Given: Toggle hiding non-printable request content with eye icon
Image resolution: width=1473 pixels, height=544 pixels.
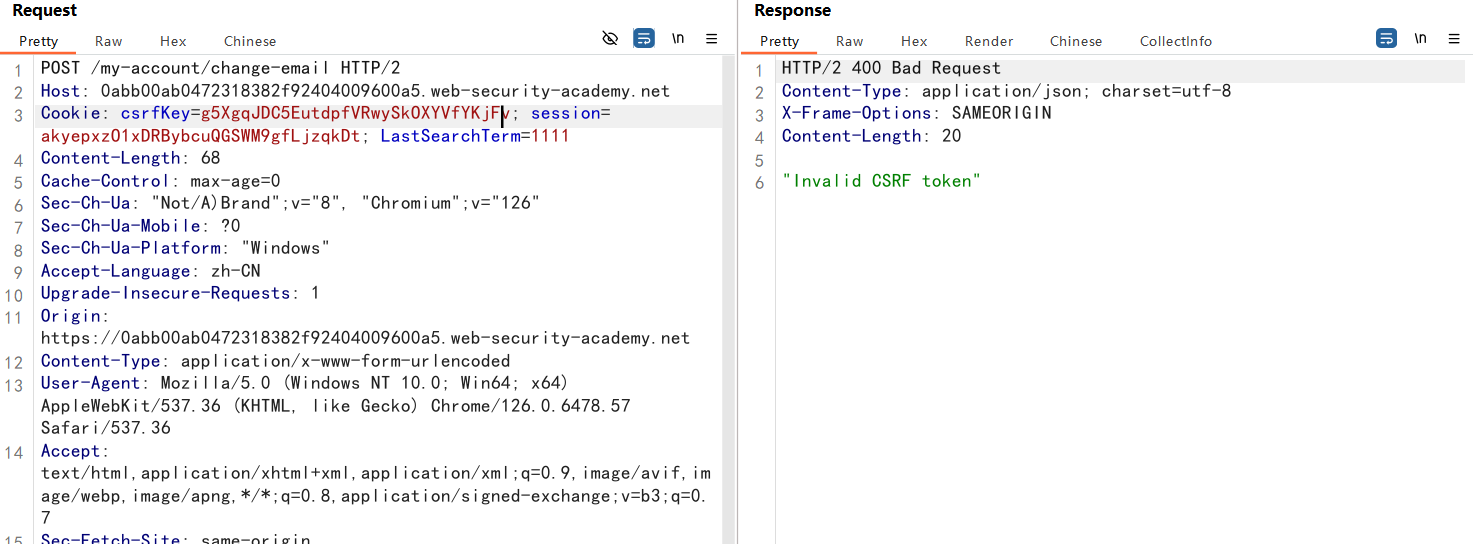Looking at the screenshot, I should point(610,39).
